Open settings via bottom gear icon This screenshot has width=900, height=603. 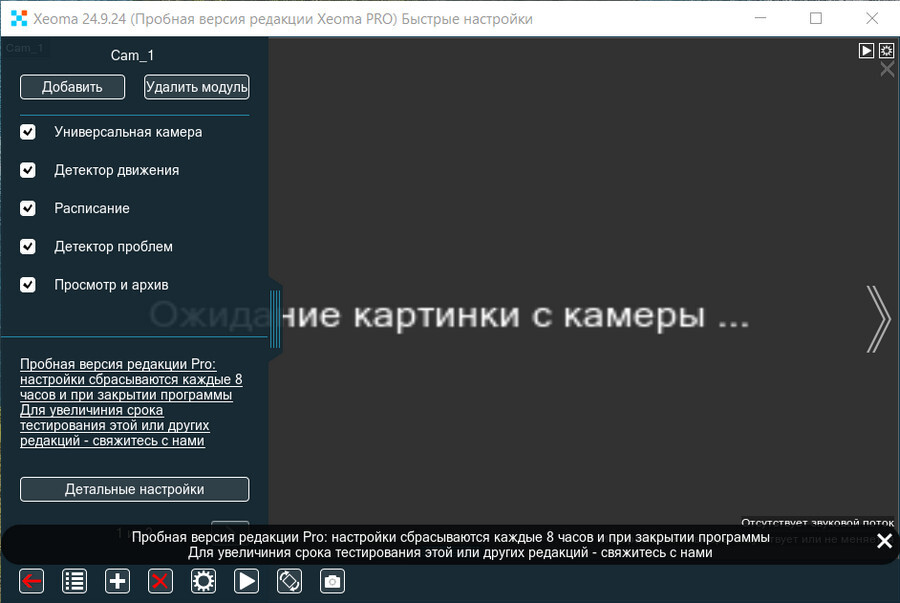[x=203, y=581]
